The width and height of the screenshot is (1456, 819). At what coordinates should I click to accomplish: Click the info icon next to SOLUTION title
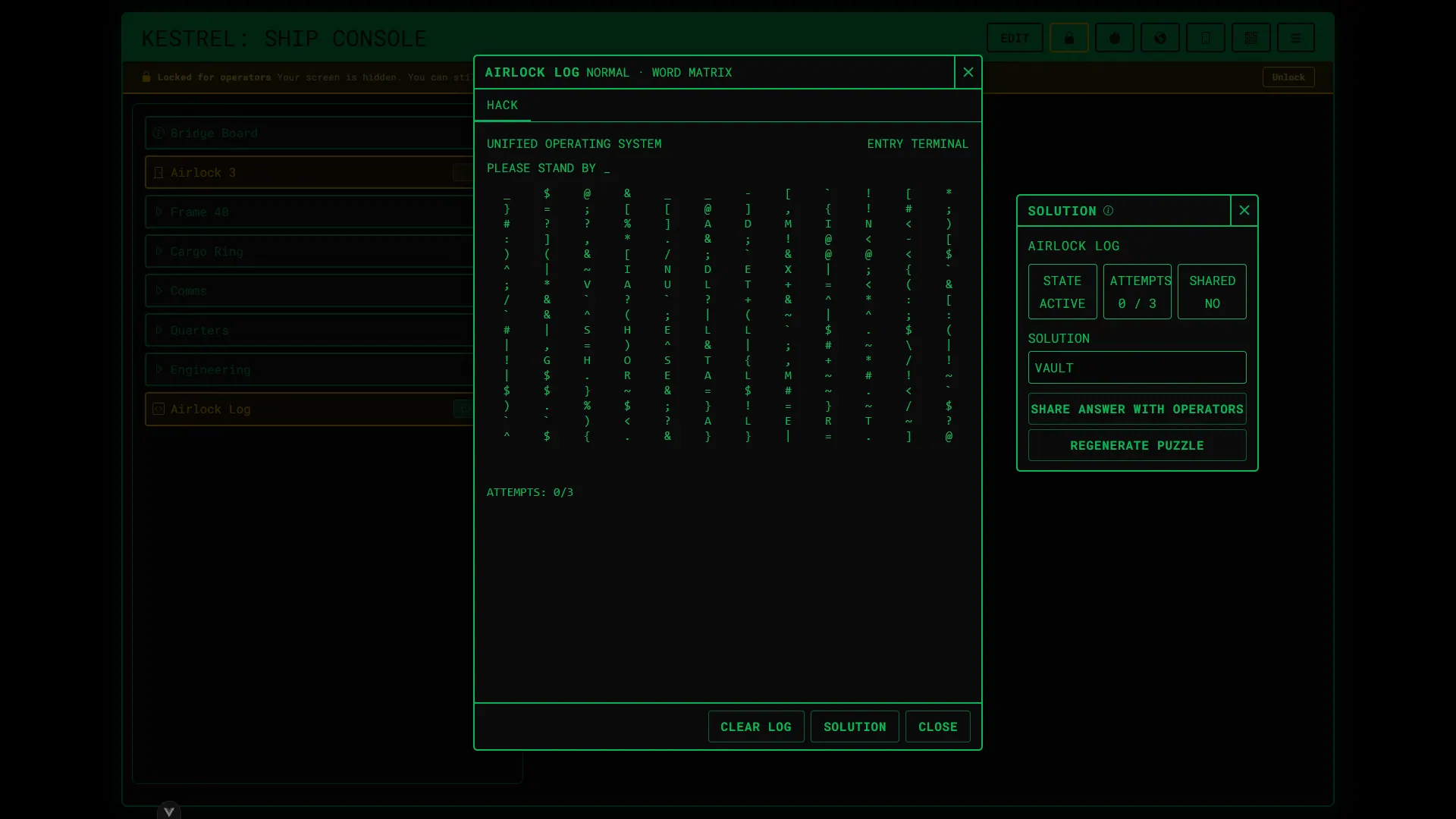click(1108, 211)
